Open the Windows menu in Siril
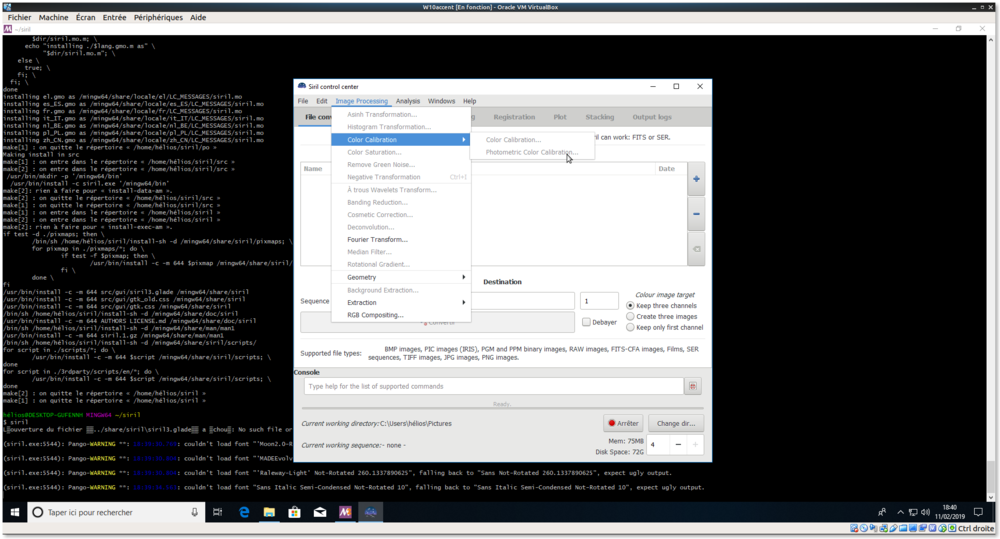Image resolution: width=1000 pixels, height=539 pixels. [x=441, y=101]
